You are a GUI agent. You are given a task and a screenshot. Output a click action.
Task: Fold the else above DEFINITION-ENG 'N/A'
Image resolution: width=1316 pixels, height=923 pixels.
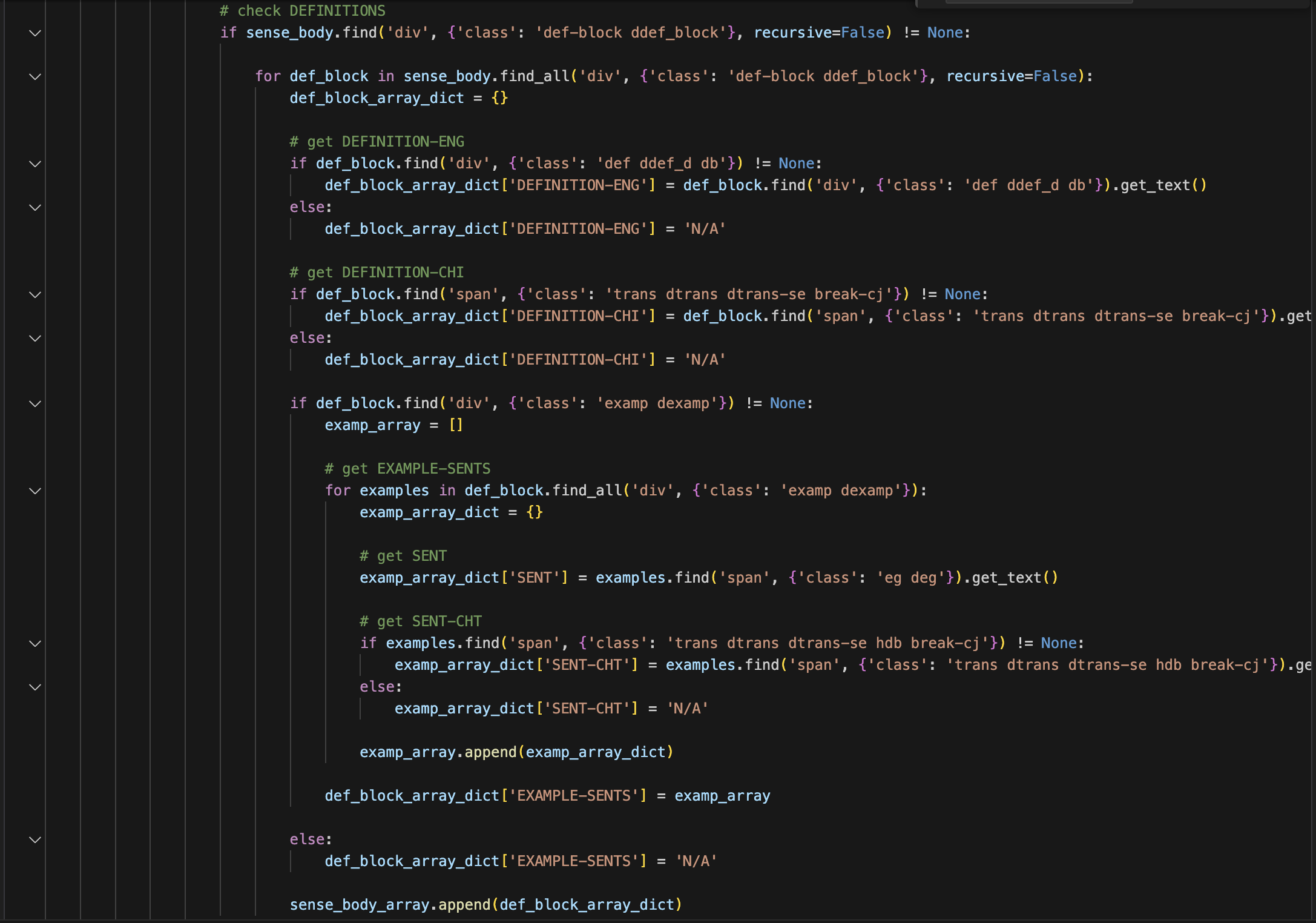tap(35, 207)
